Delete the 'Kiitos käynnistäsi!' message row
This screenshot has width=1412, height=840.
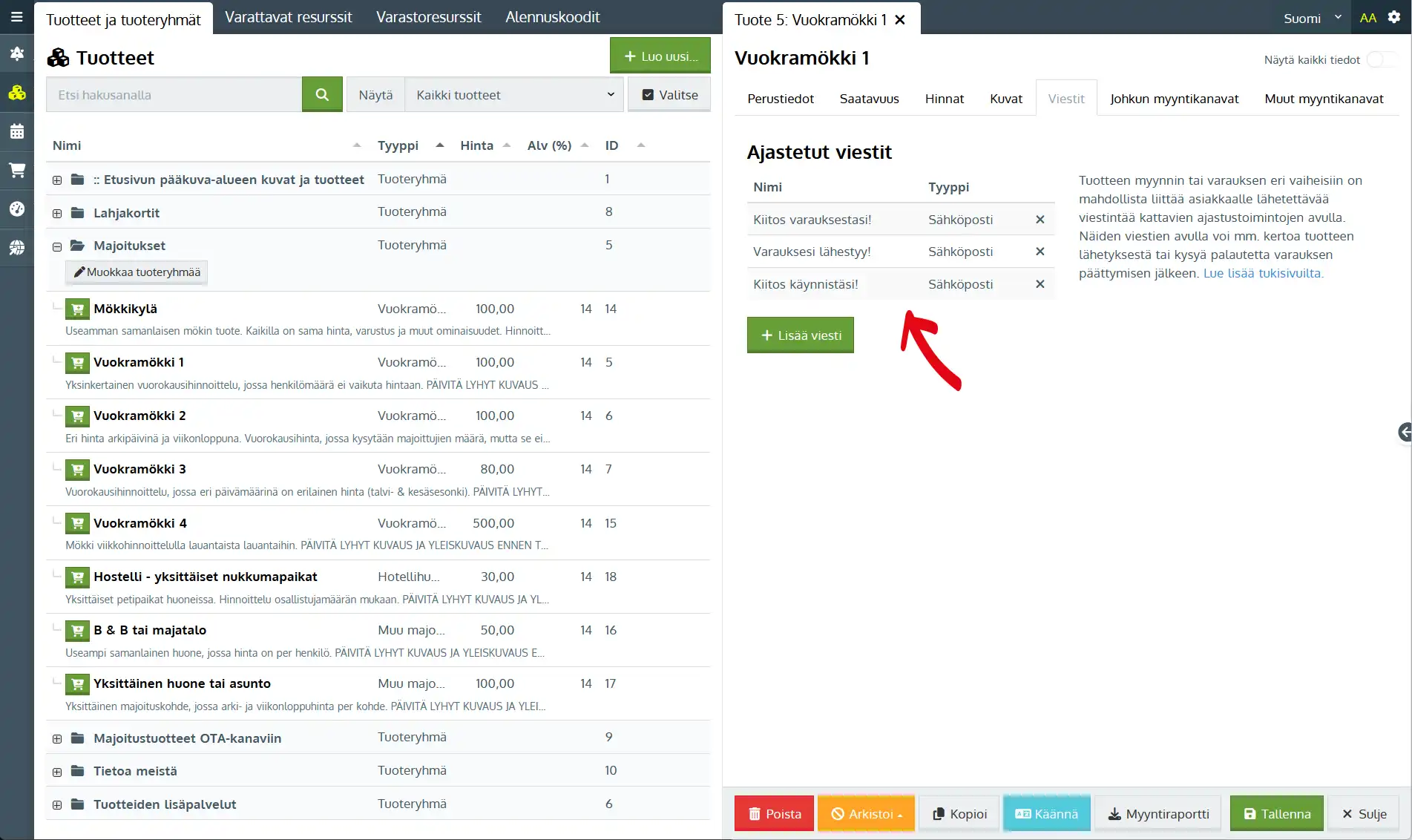(x=1040, y=284)
